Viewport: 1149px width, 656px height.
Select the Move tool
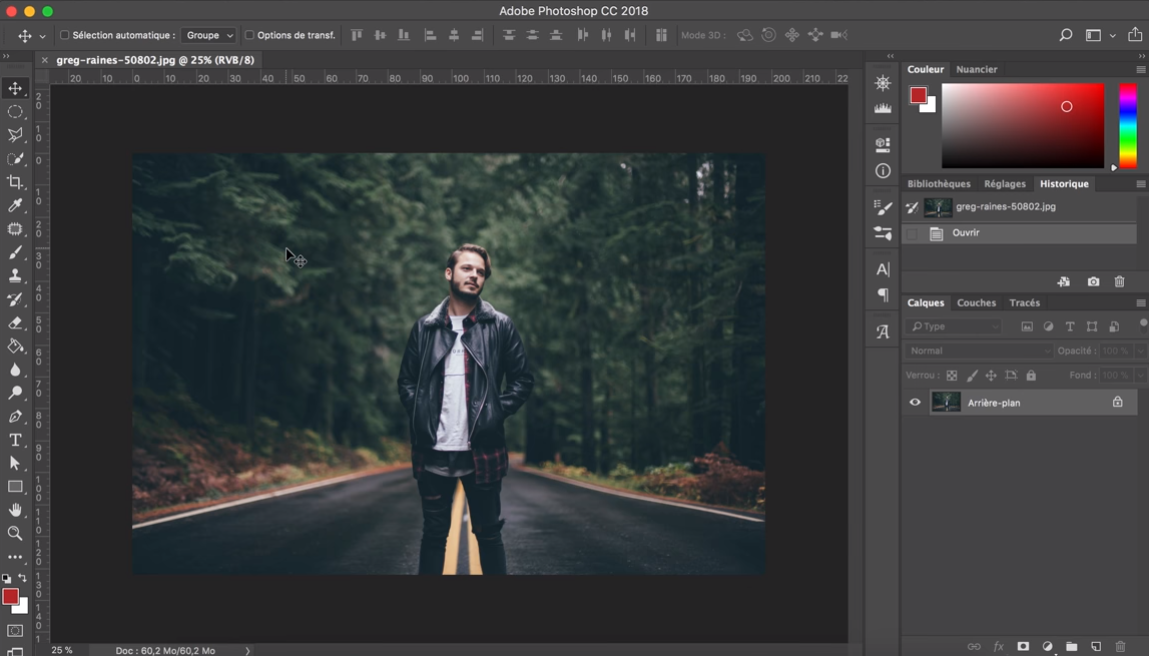[14, 88]
